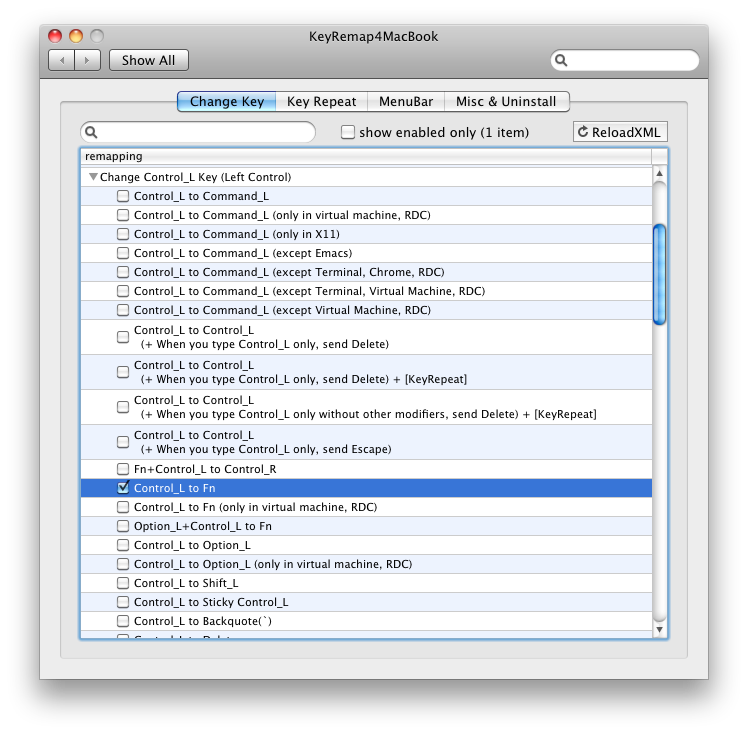Viewport: 748px width, 734px height.
Task: Enable Control_L to Command_L (except Emacs)
Action: (123, 253)
